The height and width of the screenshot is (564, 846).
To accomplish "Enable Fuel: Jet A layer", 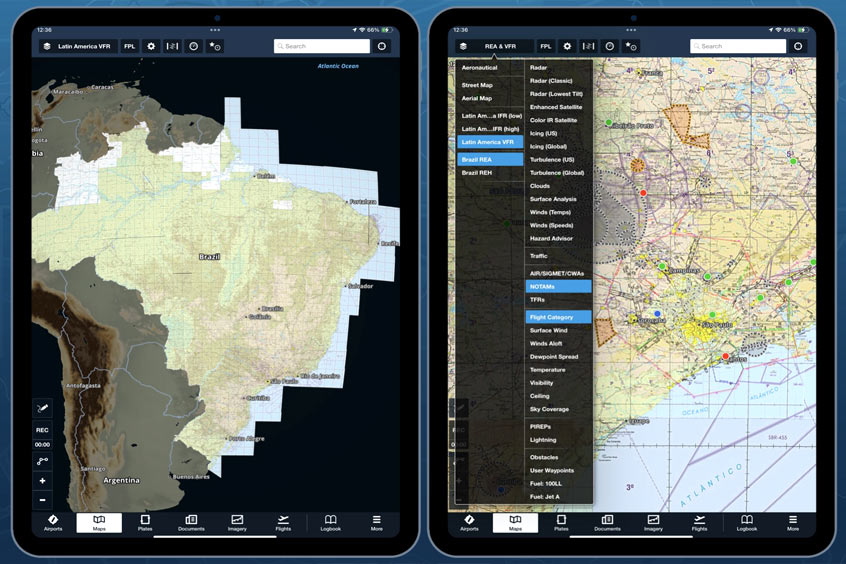I will point(558,497).
